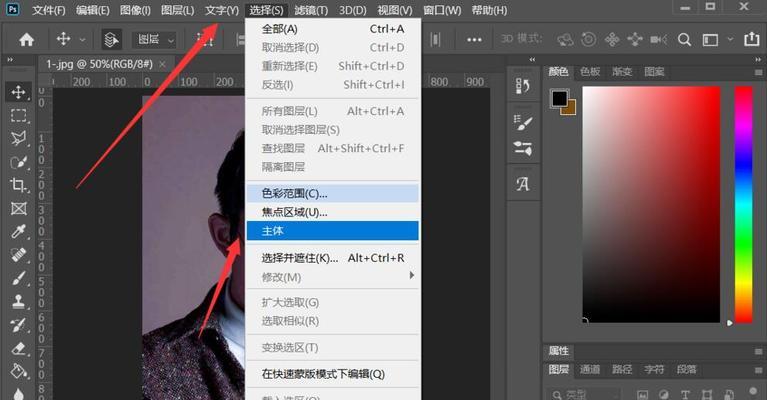Choose 主体 from the Select menu
The height and width of the screenshot is (400, 767).
[x=333, y=231]
